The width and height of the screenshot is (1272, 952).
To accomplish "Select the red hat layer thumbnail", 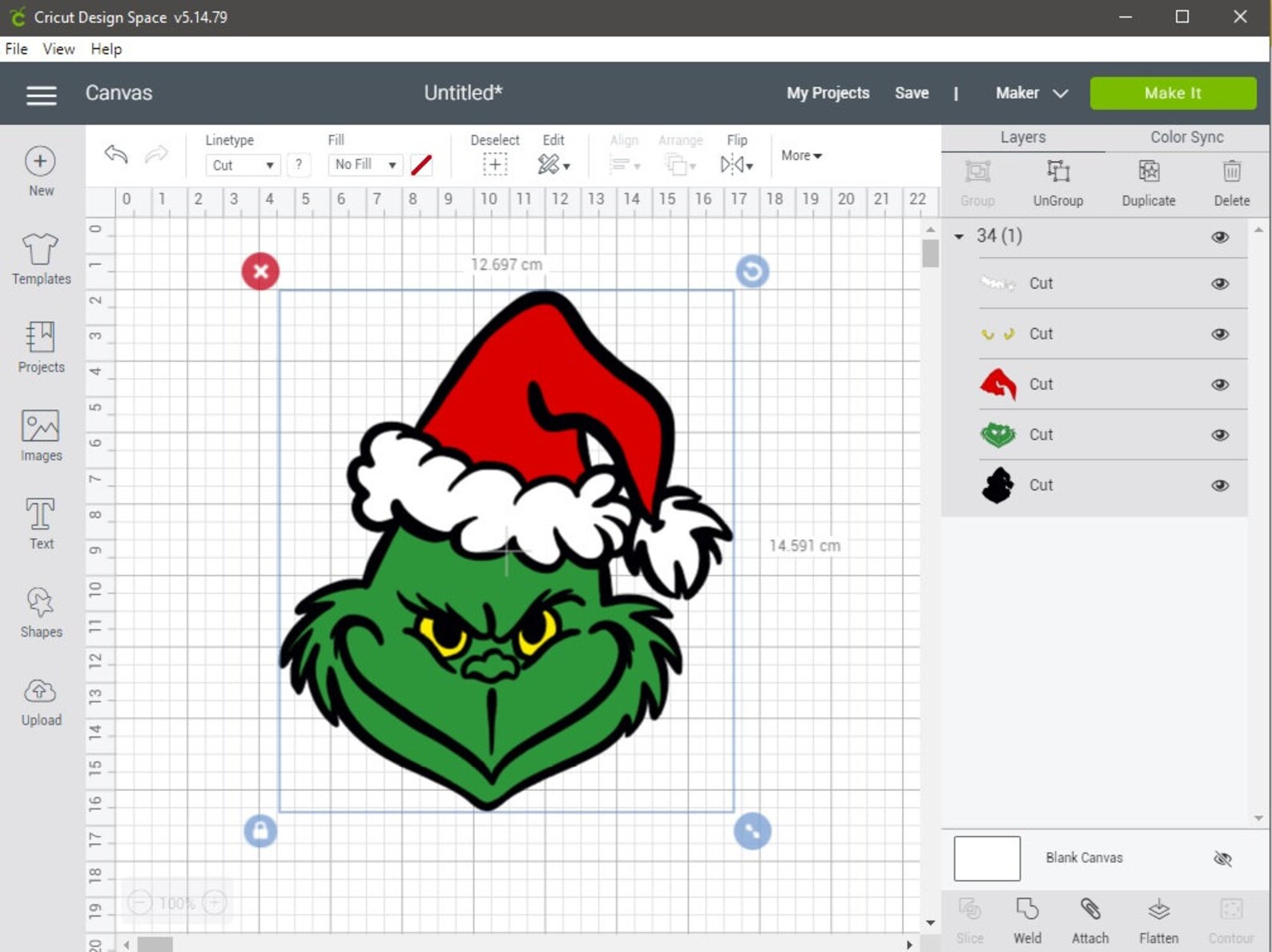I will pos(998,384).
